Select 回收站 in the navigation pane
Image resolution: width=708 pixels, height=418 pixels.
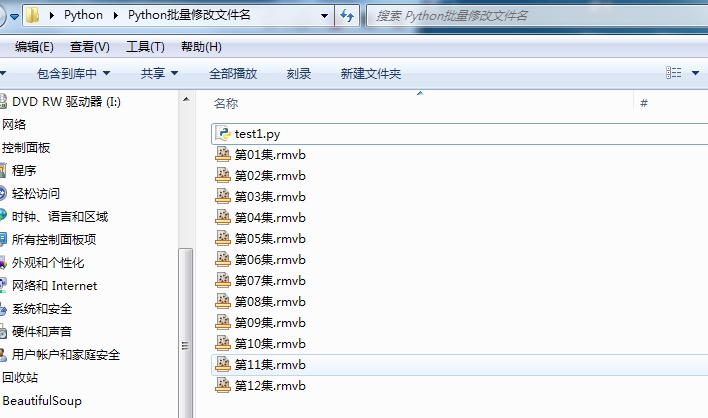pyautogui.click(x=20, y=378)
